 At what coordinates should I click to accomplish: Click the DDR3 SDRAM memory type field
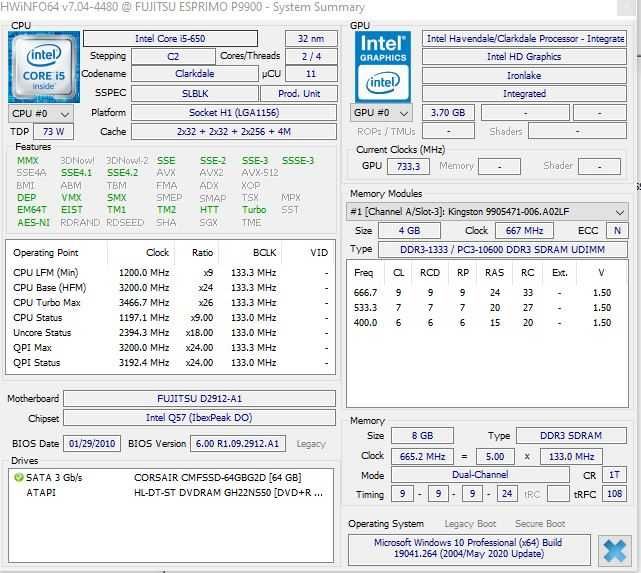(x=571, y=436)
